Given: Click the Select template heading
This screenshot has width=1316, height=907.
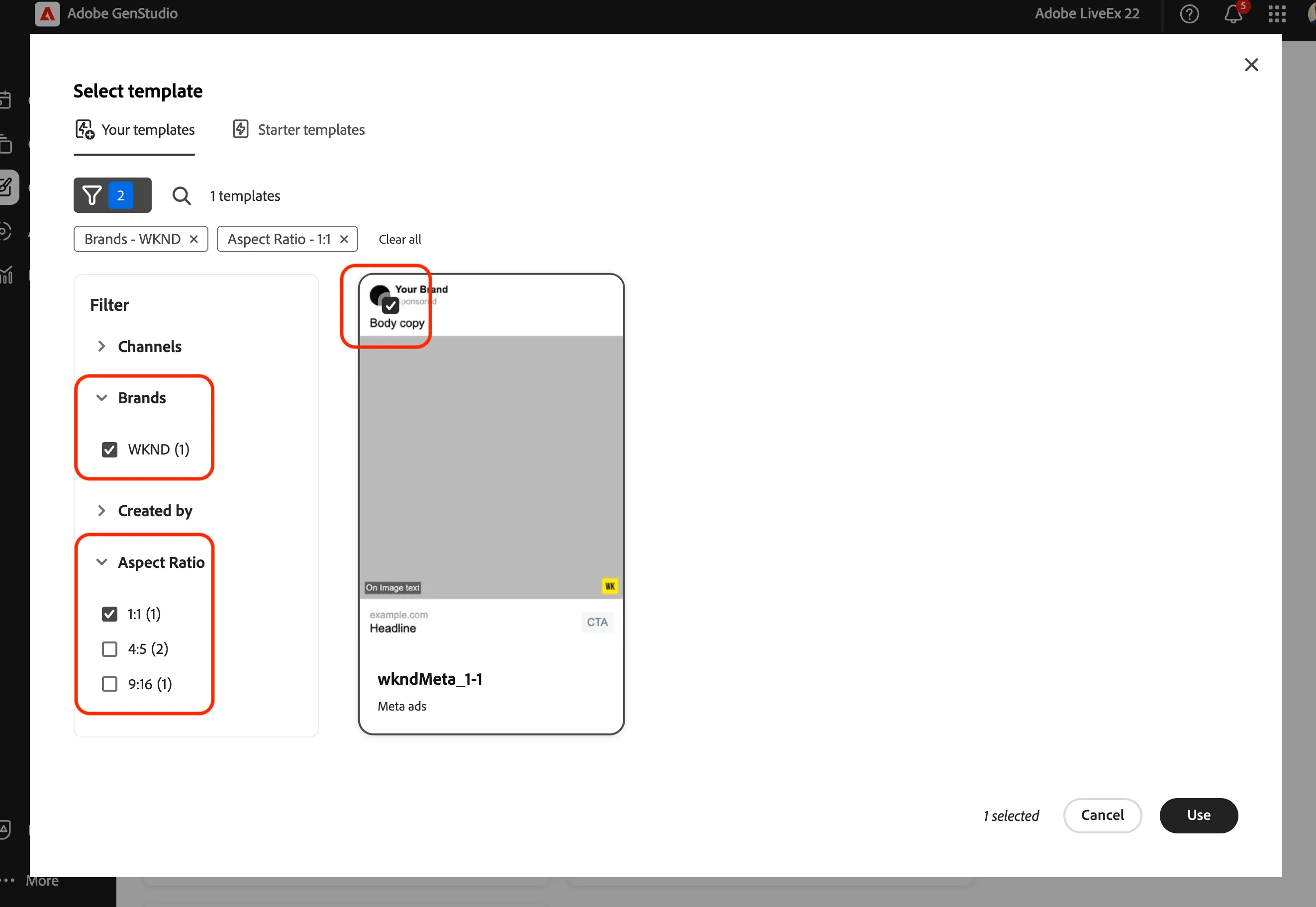Looking at the screenshot, I should (x=138, y=91).
